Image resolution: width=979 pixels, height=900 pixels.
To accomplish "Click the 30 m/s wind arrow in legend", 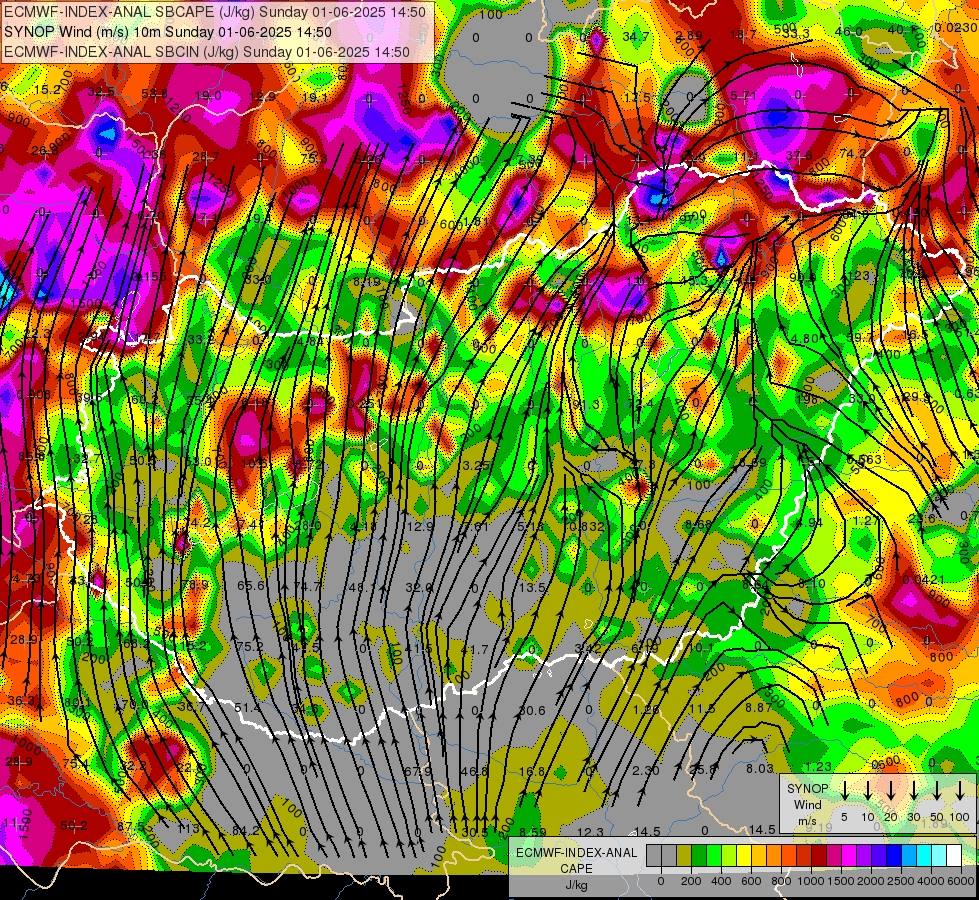I will point(914,791).
